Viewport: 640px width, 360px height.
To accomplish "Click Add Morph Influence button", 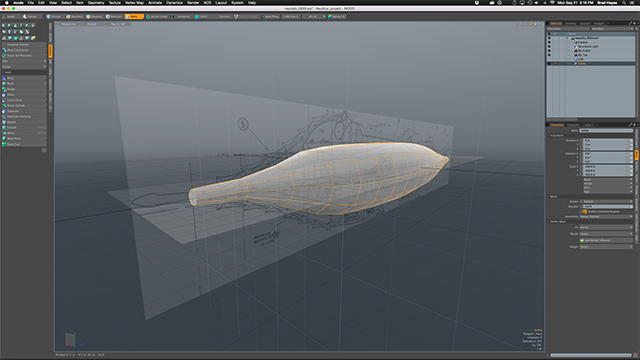I will tap(607, 240).
